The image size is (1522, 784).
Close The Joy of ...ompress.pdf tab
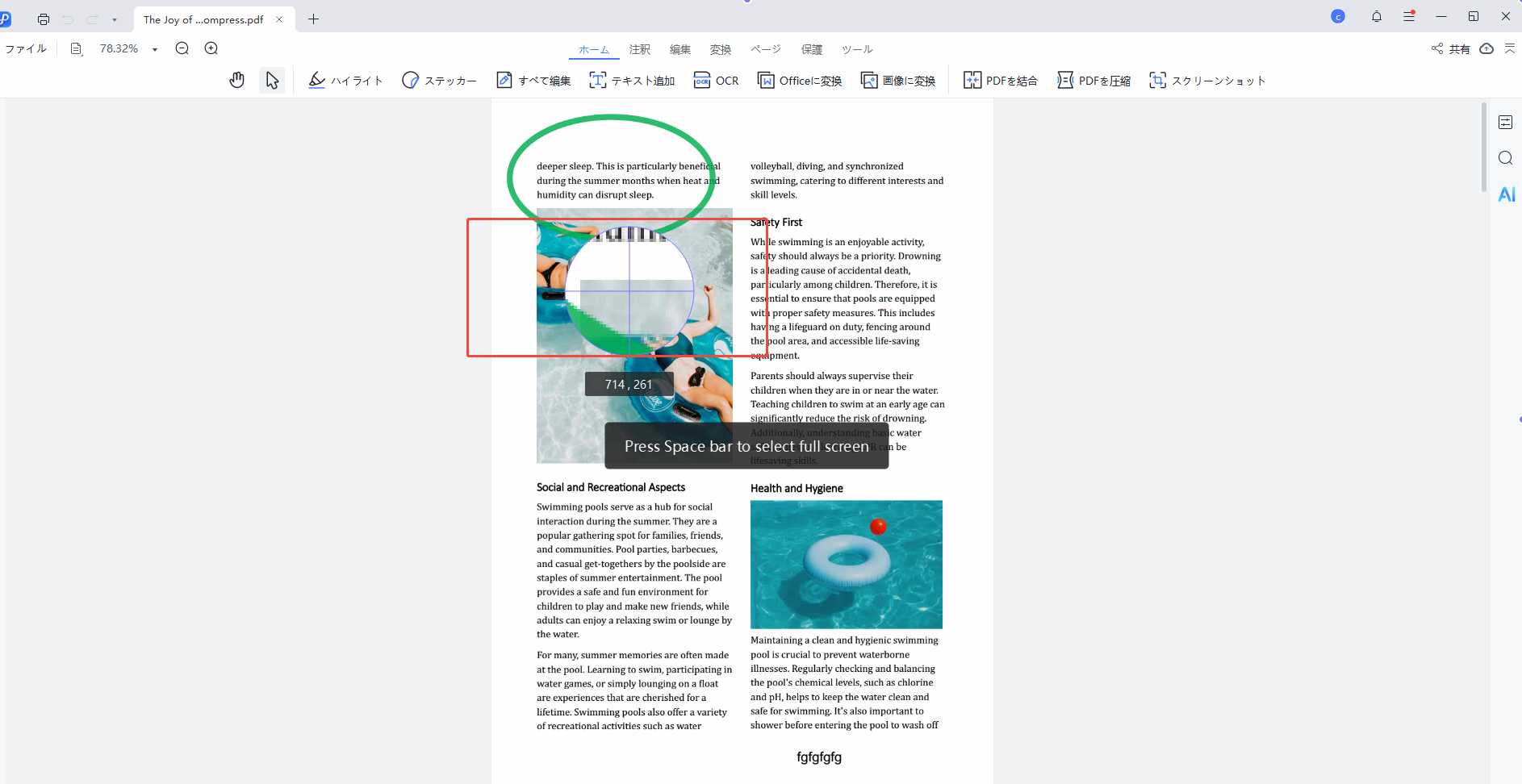pyautogui.click(x=279, y=19)
